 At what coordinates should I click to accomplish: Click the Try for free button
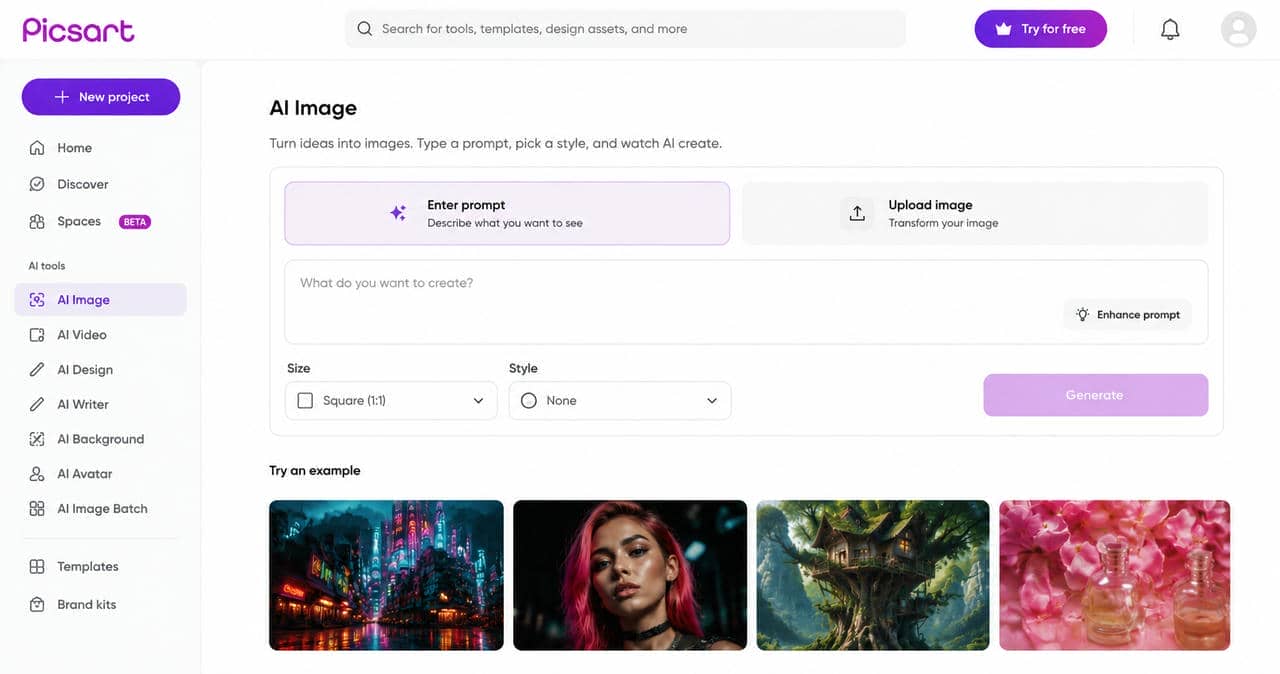1041,29
